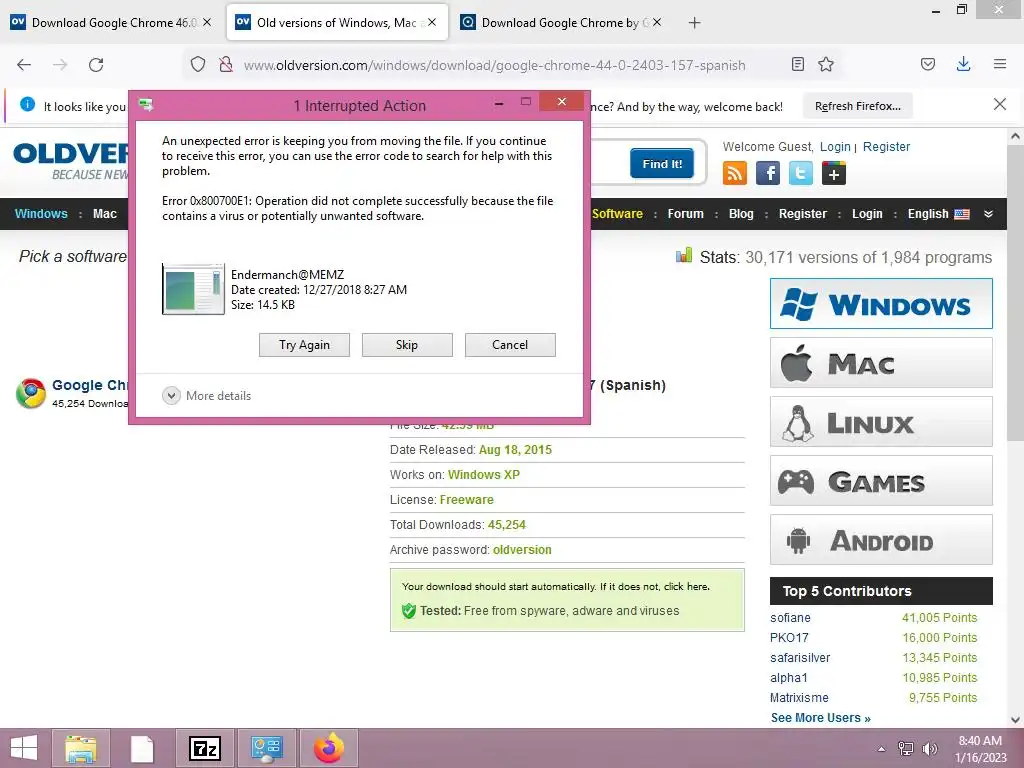Open the Windows nav menu item
Screen dimensions: 1024x768
[41, 214]
